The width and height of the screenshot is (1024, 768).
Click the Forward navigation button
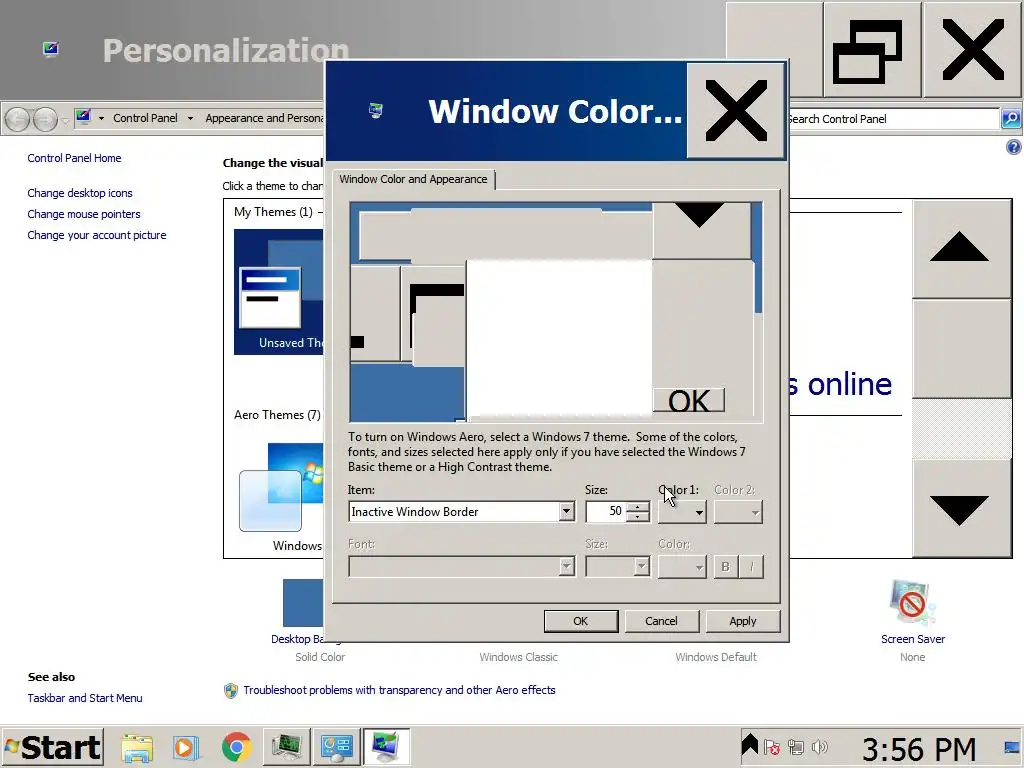[45, 119]
